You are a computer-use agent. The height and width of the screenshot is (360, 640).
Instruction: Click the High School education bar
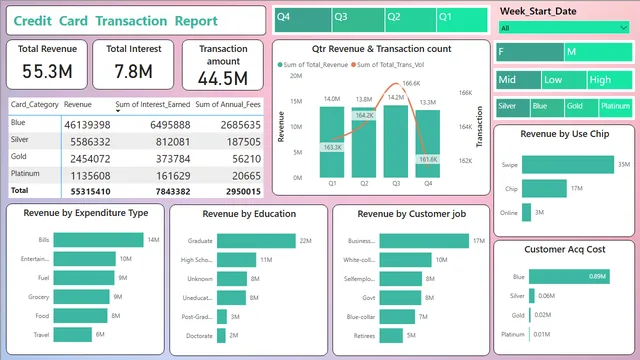click(x=237, y=260)
